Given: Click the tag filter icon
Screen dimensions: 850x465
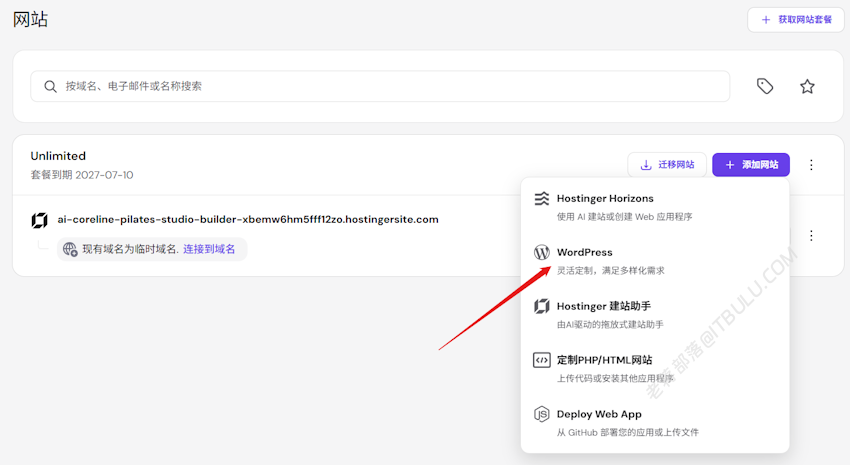Looking at the screenshot, I should point(765,86).
